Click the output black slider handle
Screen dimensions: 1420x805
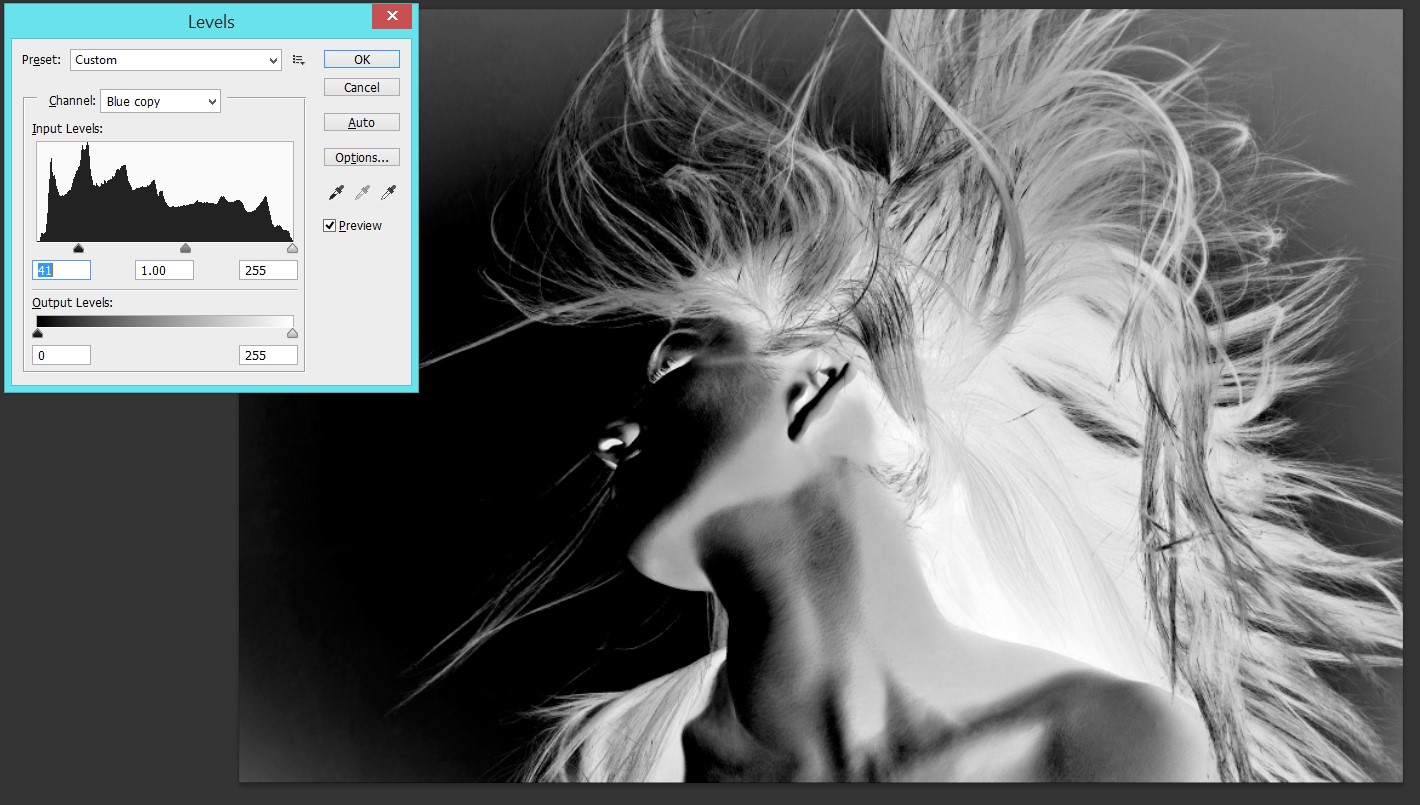pyautogui.click(x=38, y=334)
